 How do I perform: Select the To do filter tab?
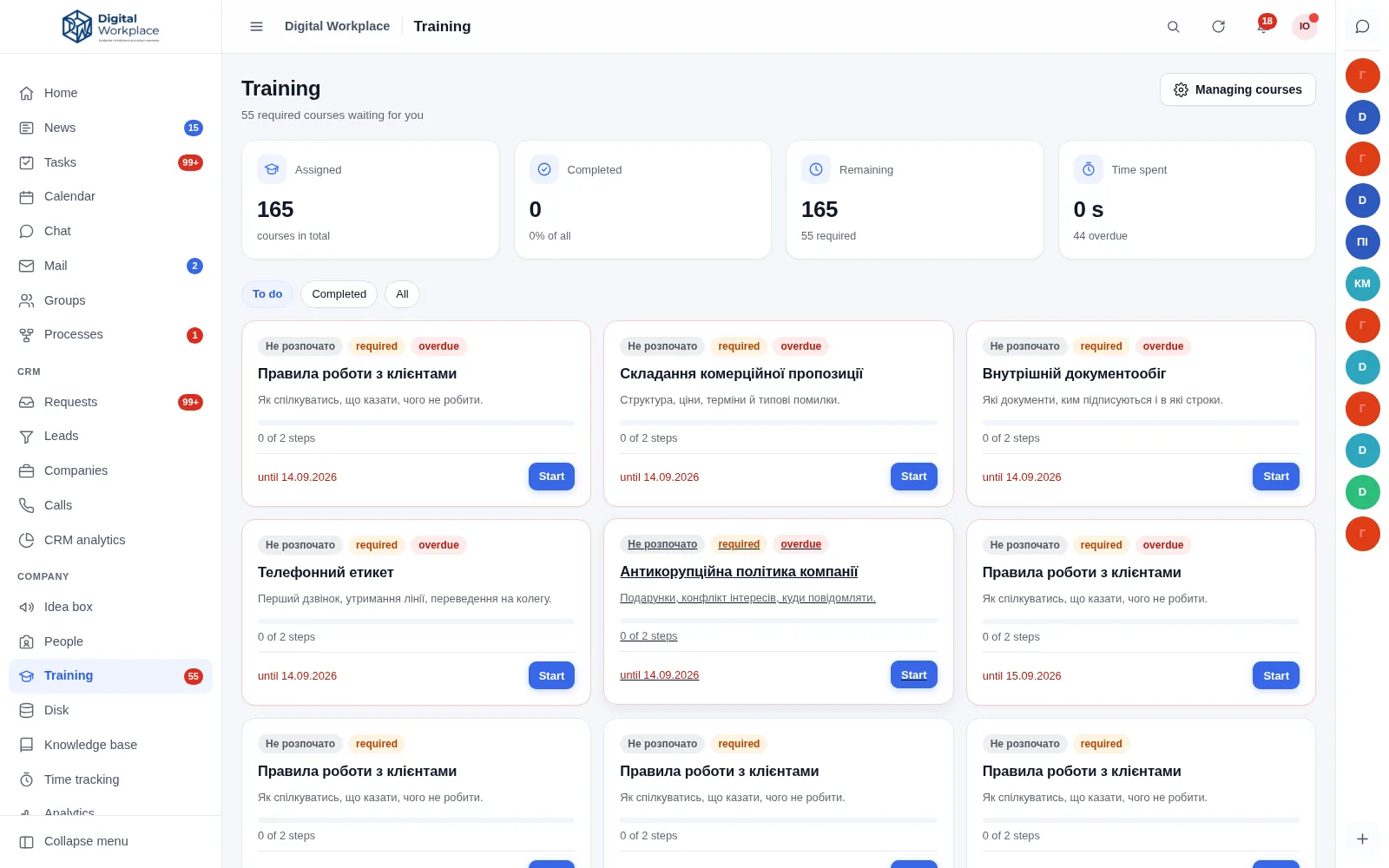tap(267, 294)
